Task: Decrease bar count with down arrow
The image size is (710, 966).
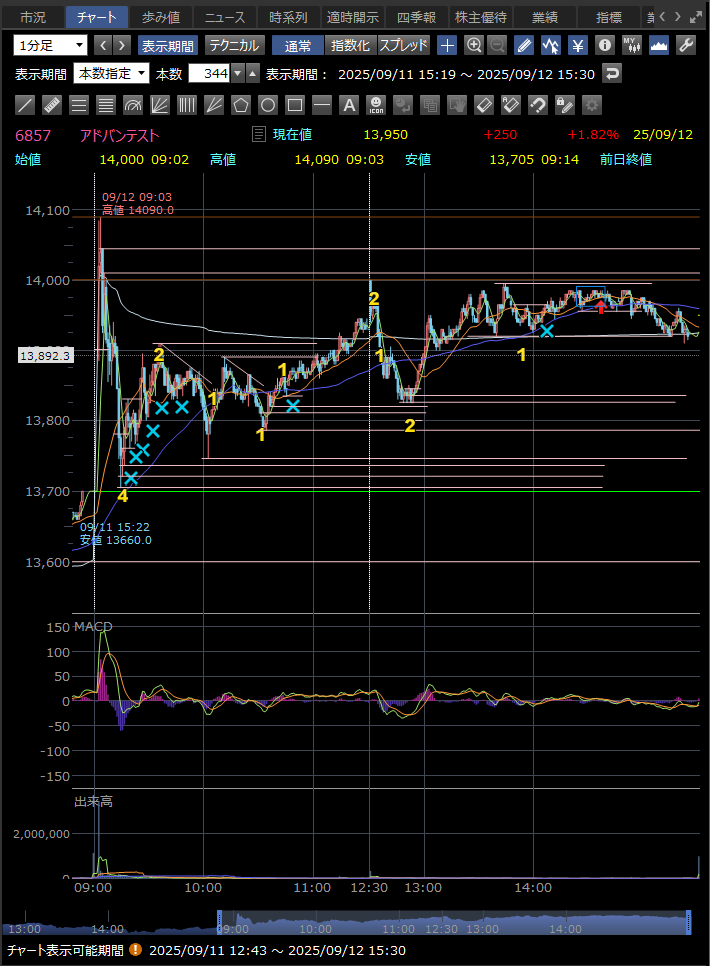Action: click(238, 74)
